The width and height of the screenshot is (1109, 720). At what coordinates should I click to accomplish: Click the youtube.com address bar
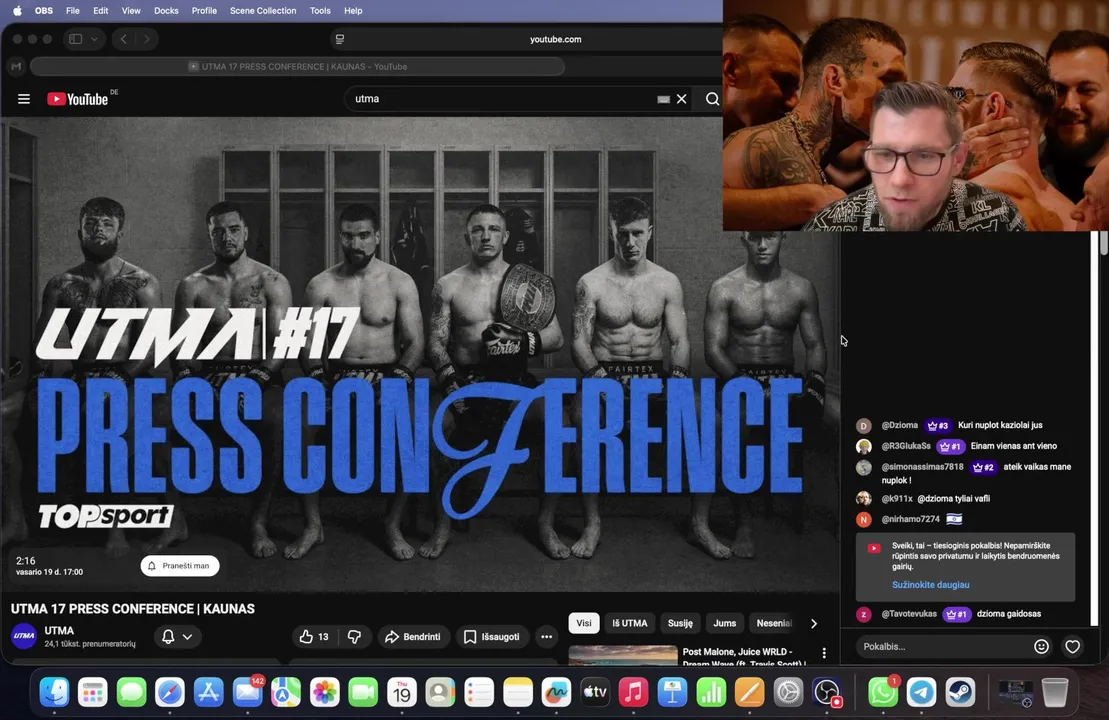coord(555,39)
